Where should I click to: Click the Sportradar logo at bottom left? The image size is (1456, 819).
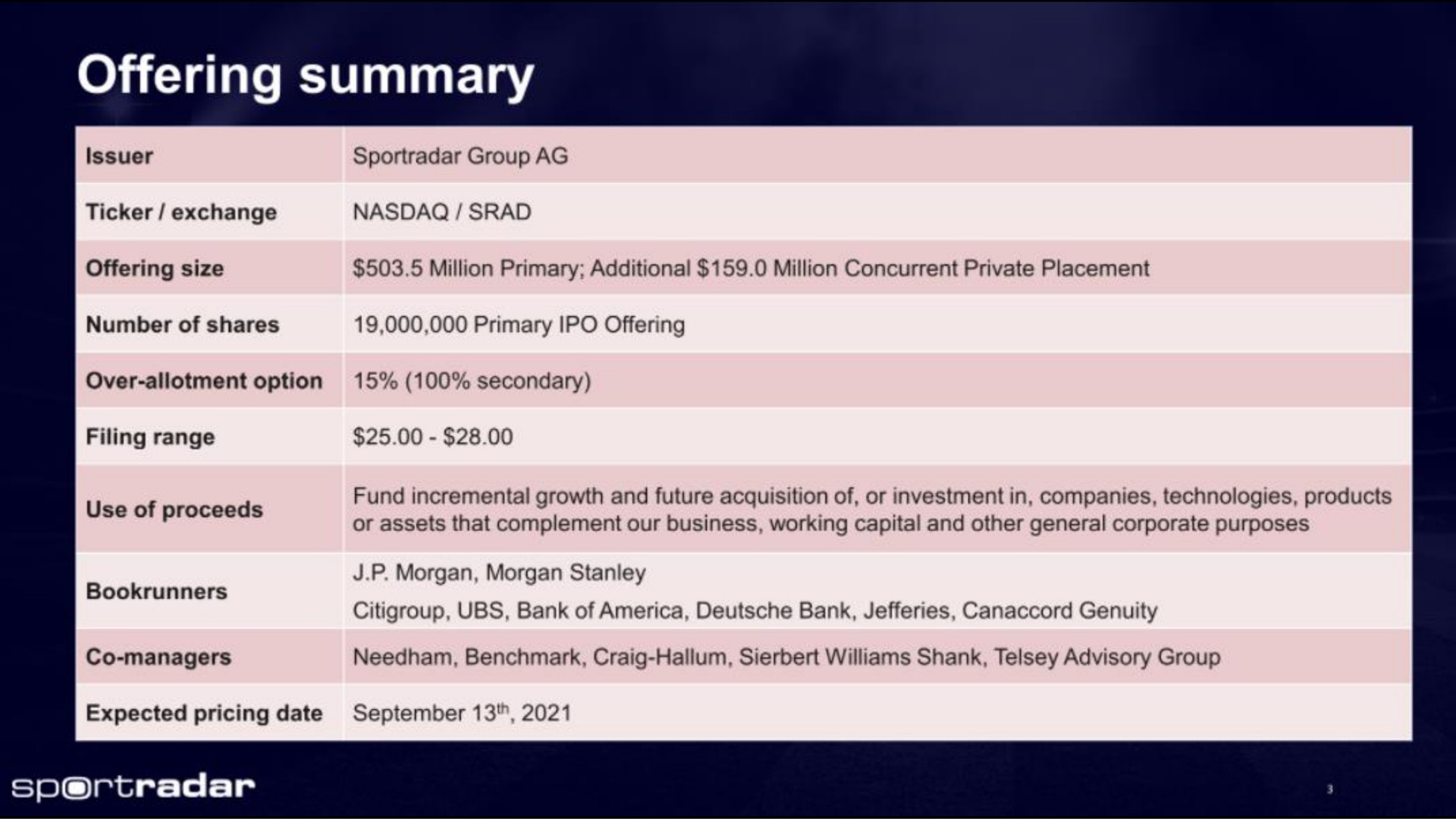click(133, 787)
